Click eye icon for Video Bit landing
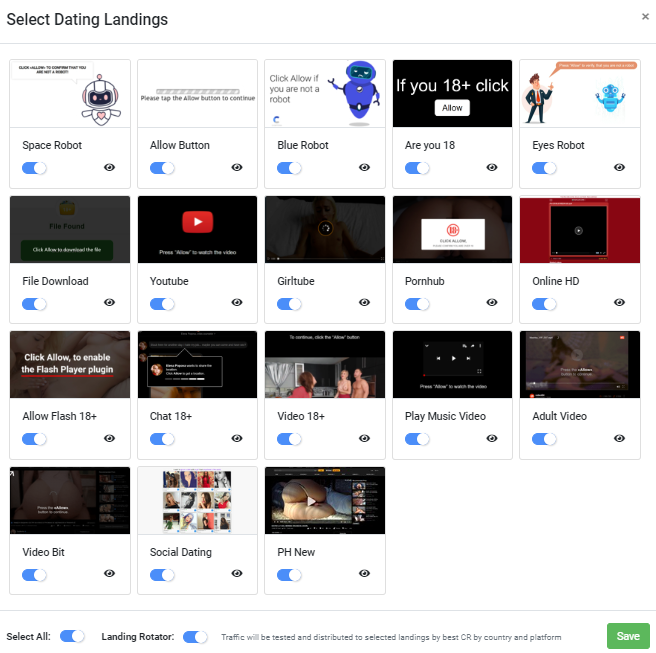This screenshot has height=653, width=656. [109, 574]
